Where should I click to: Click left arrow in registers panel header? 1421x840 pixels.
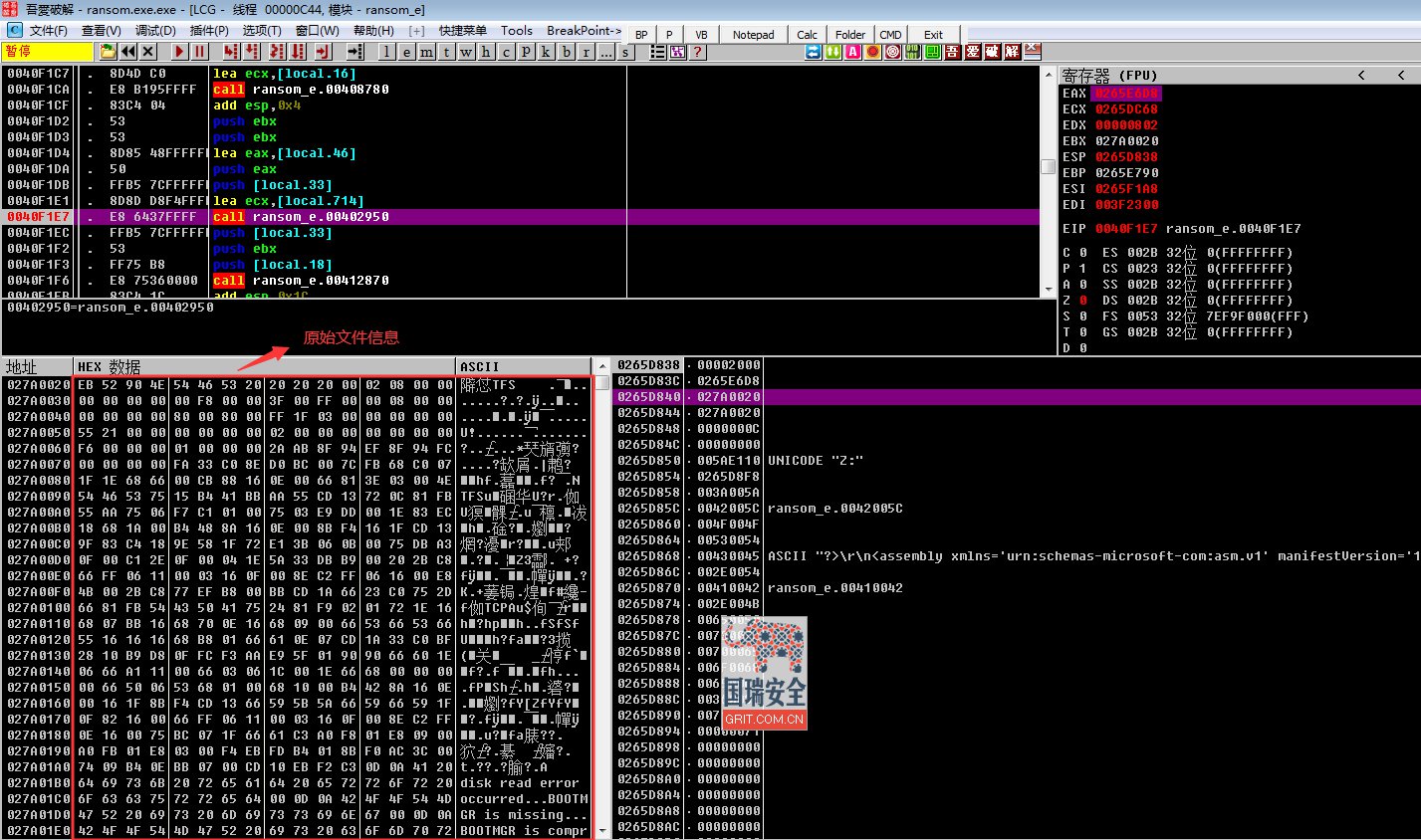tap(1361, 75)
